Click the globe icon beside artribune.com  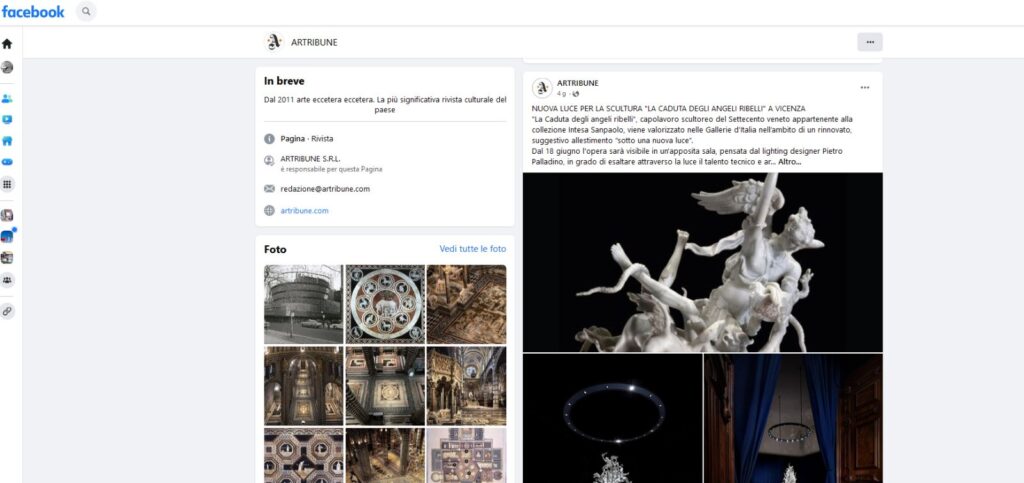point(269,211)
